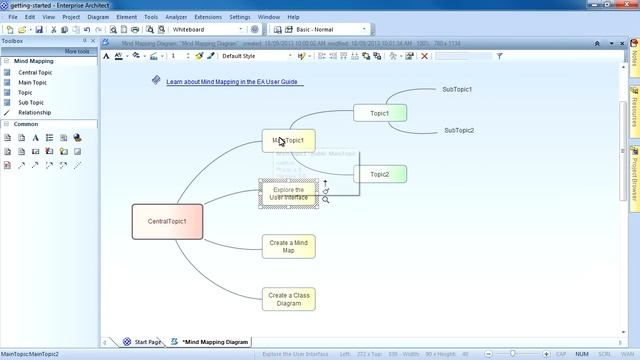Image resolution: width=640 pixels, height=360 pixels.
Task: Select the globe hyperlink tool in Common toolbox
Action: (77, 138)
